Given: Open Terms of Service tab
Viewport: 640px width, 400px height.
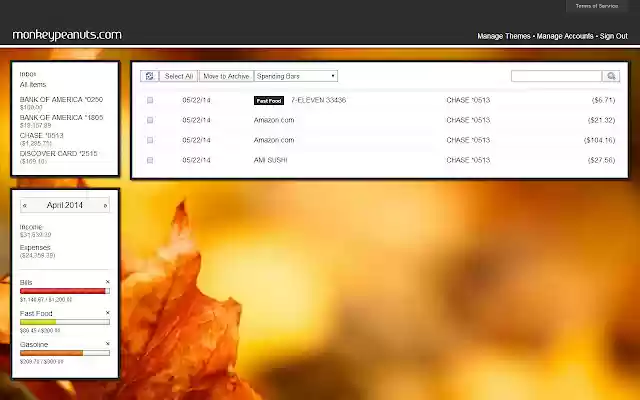Looking at the screenshot, I should (597, 6).
